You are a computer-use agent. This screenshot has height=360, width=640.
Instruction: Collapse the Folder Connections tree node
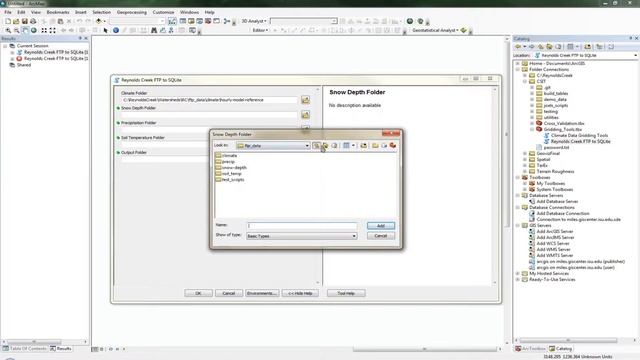coord(518,70)
